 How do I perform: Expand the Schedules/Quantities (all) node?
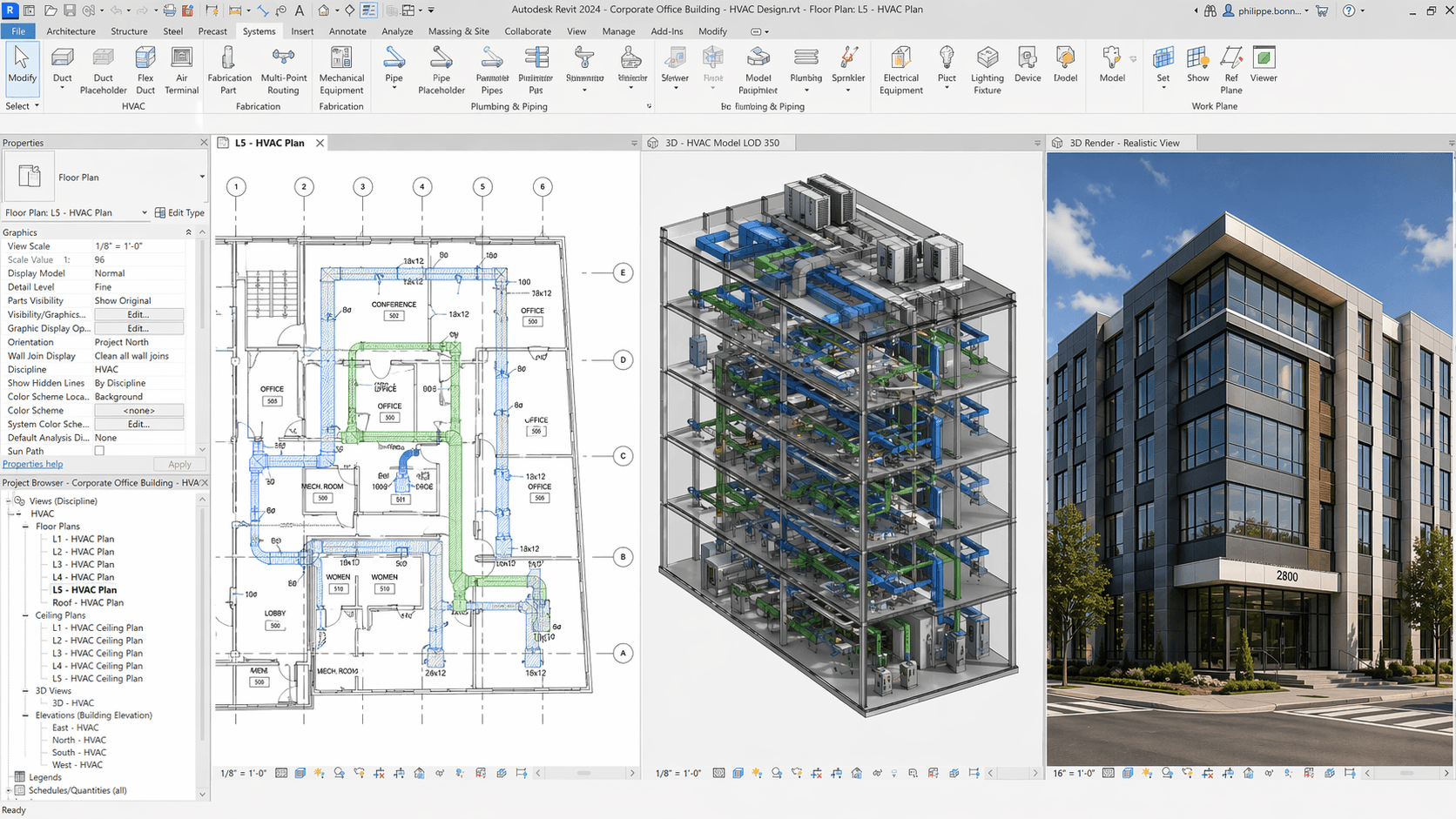coord(9,790)
